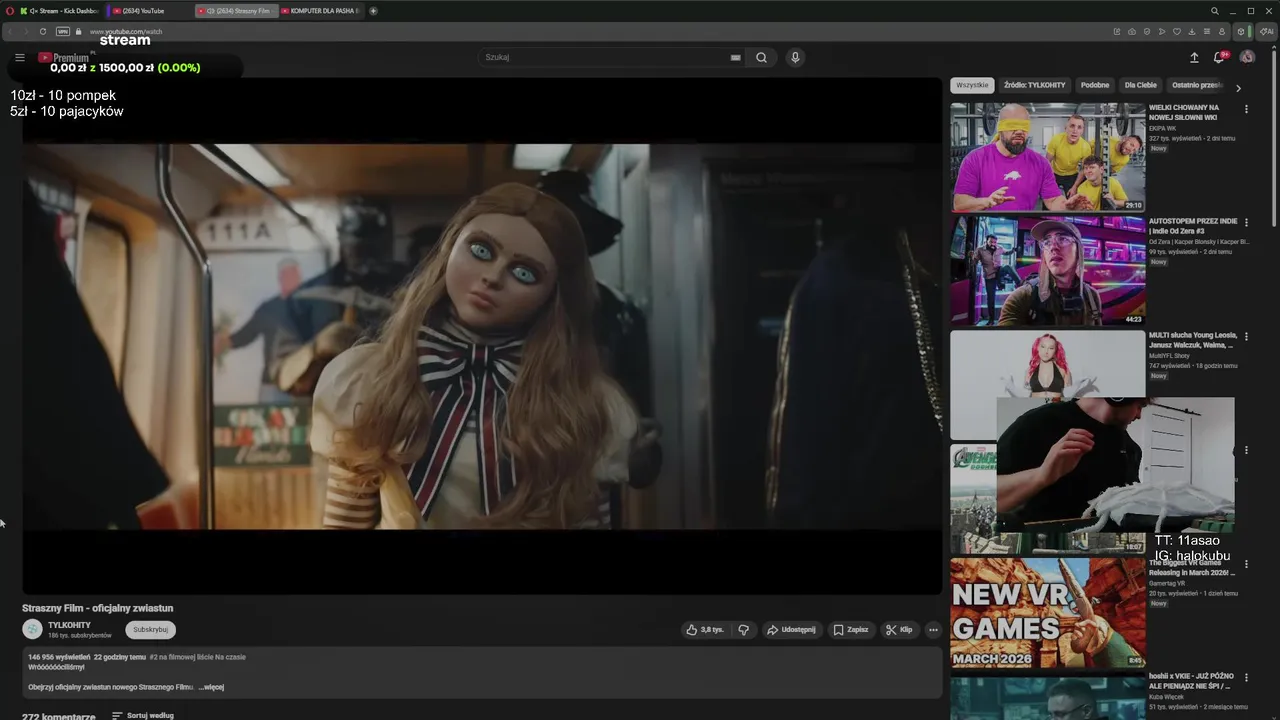Open options for hoshii x VKIE video
This screenshot has width=1280, height=720.
pyautogui.click(x=1246, y=678)
